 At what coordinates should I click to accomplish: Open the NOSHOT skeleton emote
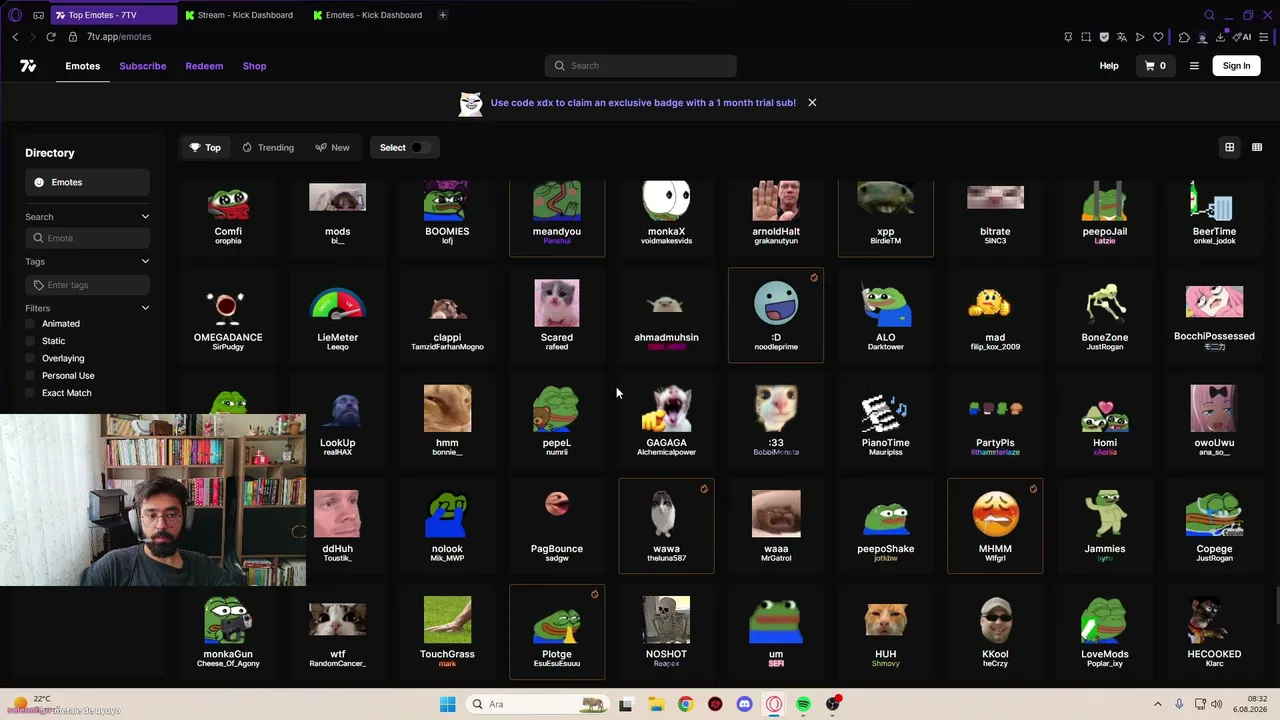coord(666,632)
